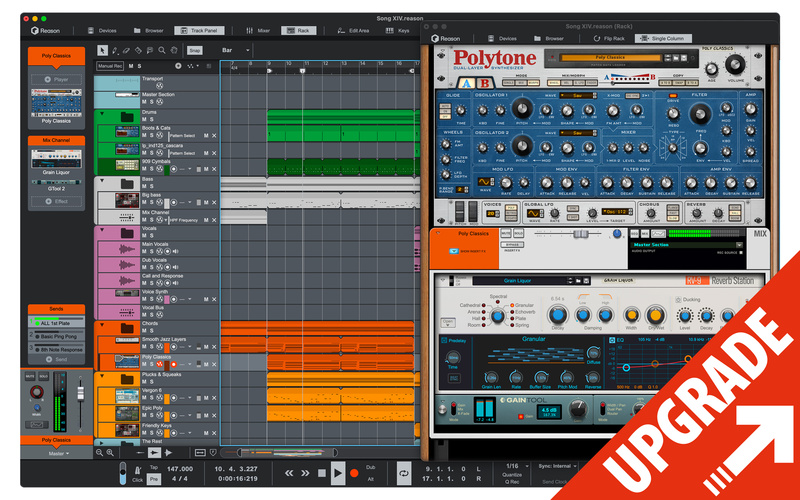Select Polytone layer A tab
Viewport: 800px width, 500px height.
point(466,83)
